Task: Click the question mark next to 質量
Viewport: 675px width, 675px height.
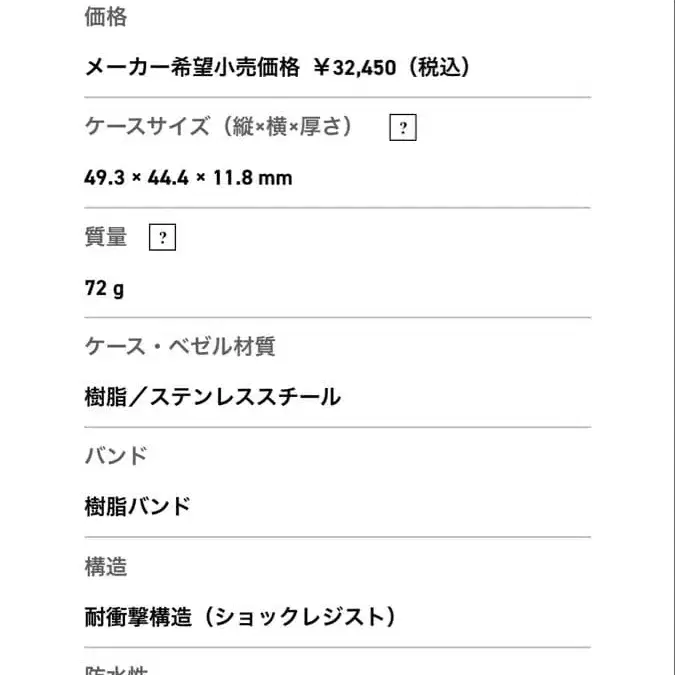Action: click(162, 238)
